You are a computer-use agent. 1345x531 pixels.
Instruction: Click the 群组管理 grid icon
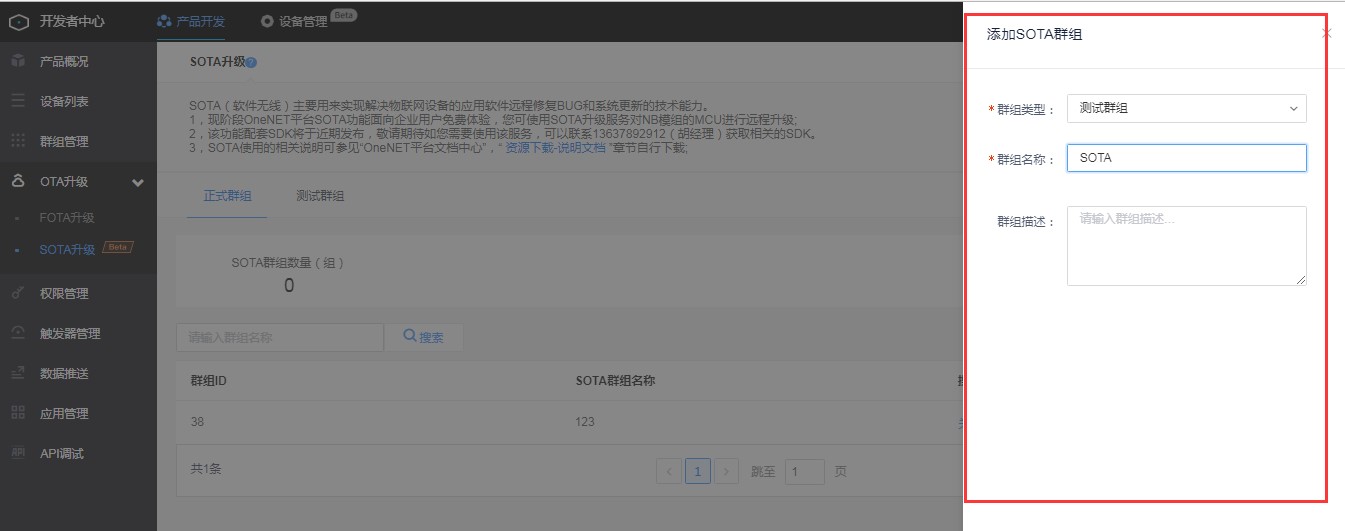point(18,141)
